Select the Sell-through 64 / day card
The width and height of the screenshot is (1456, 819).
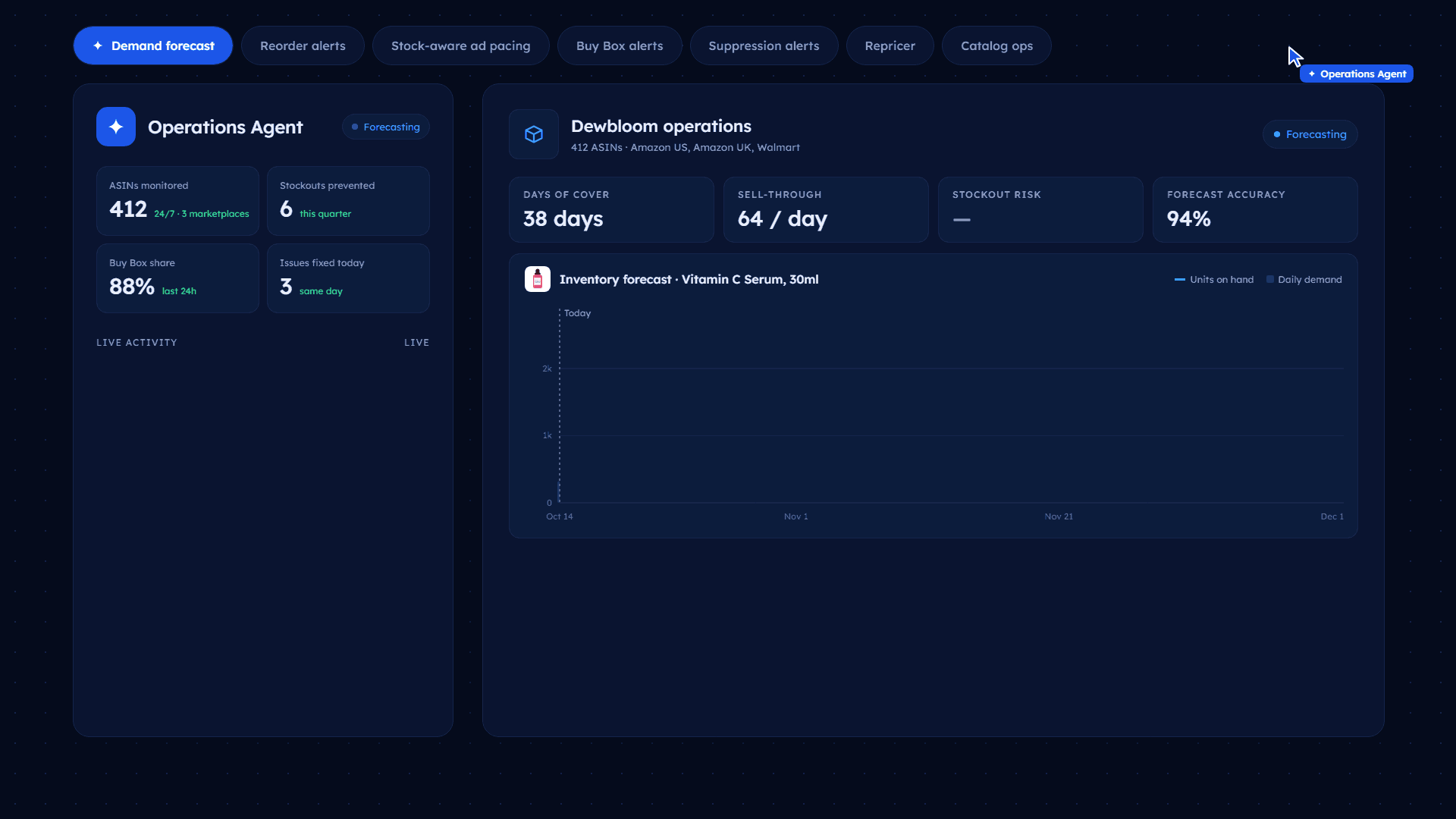click(826, 209)
